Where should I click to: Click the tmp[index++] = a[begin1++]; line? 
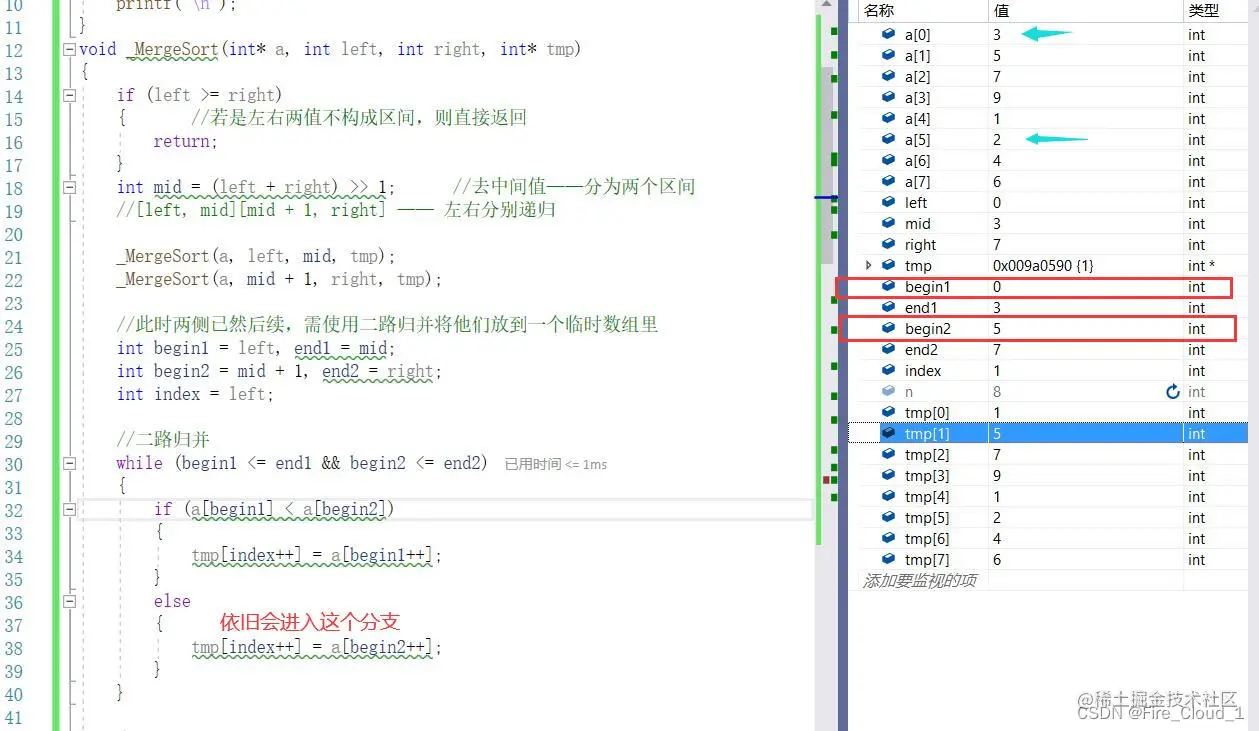point(316,555)
